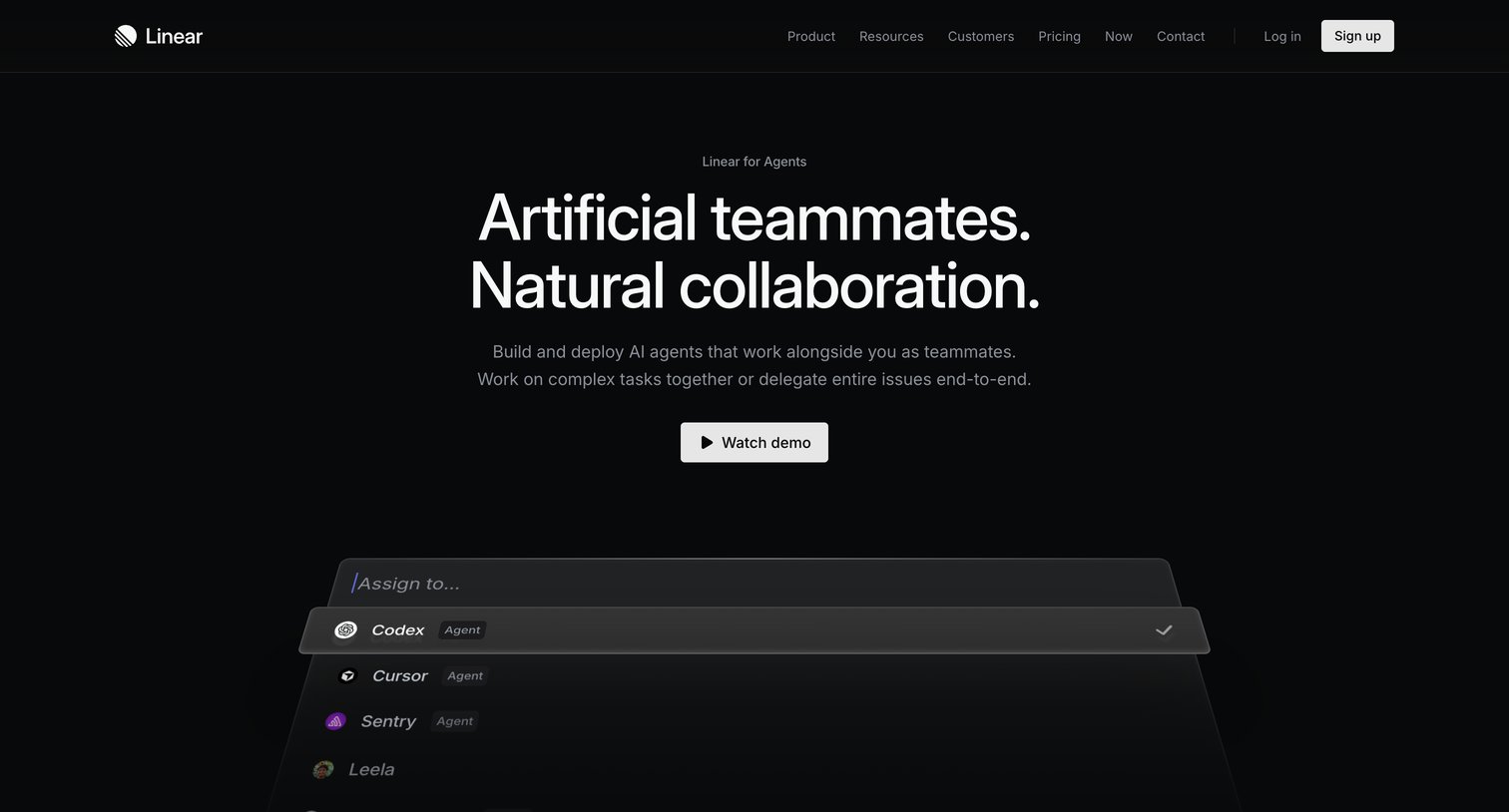The image size is (1509, 812).
Task: Click the Log in link
Action: pyautogui.click(x=1282, y=36)
